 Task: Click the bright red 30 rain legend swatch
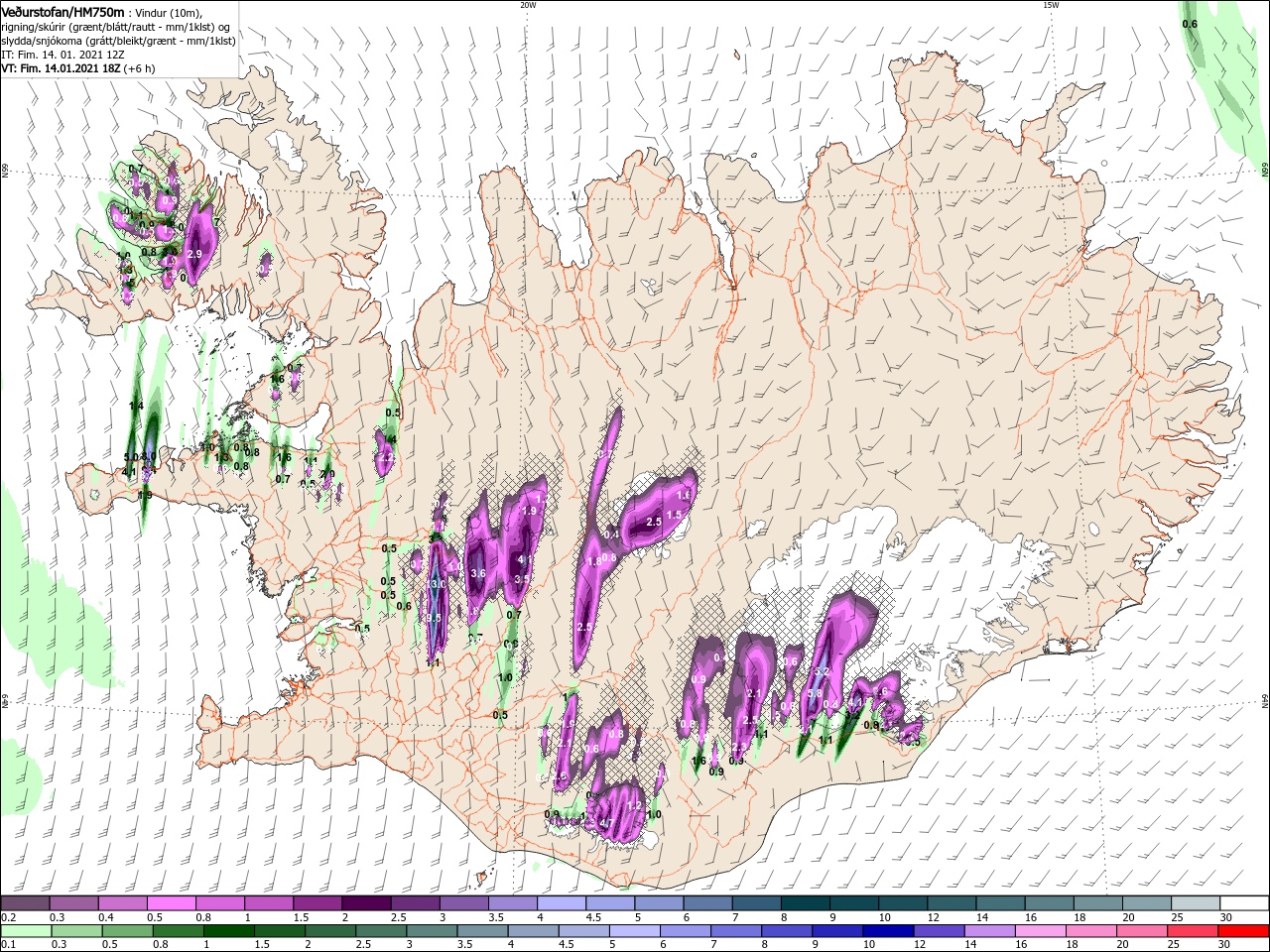[x=1242, y=931]
